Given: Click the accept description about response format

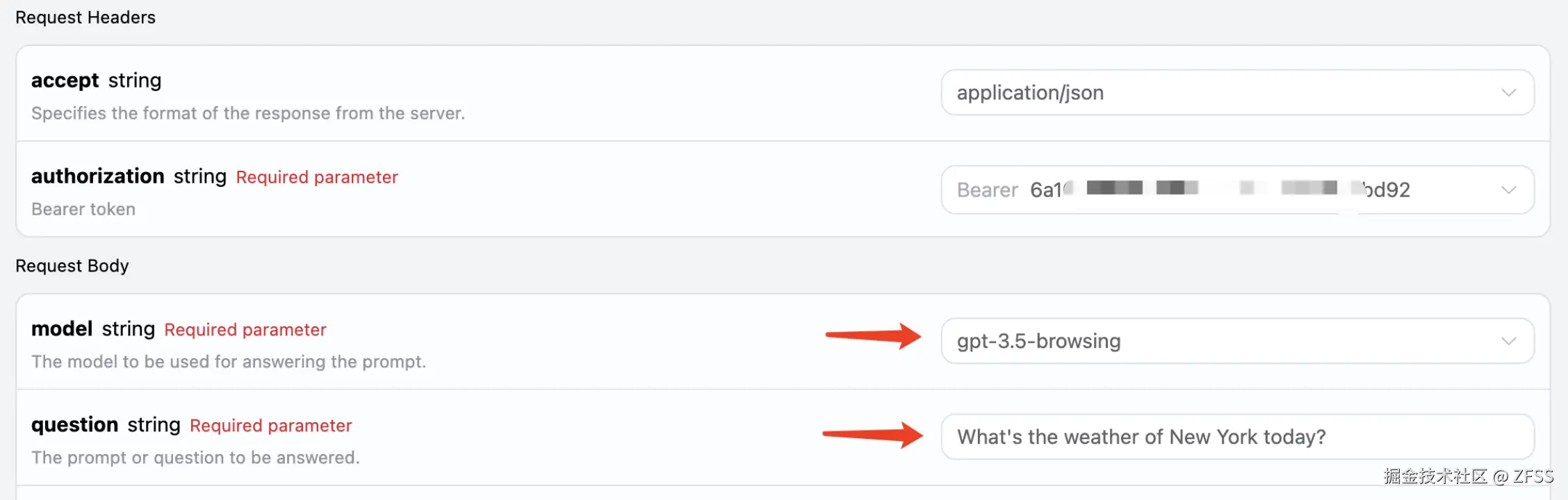Looking at the screenshot, I should (x=248, y=113).
